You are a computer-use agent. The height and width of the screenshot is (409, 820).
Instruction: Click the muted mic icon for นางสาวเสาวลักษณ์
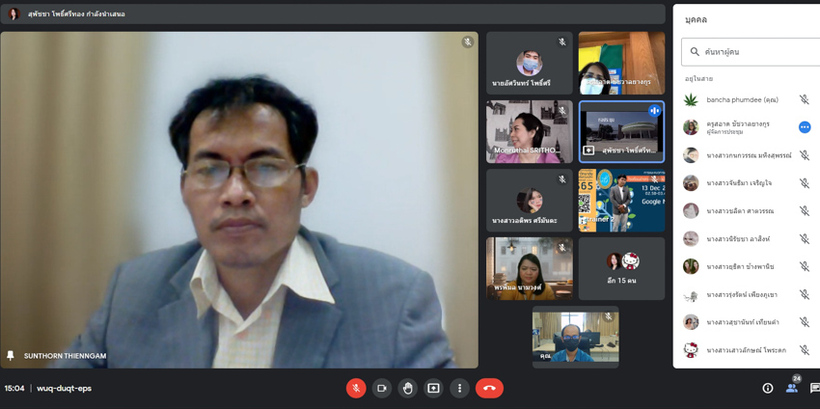pyautogui.click(x=804, y=350)
